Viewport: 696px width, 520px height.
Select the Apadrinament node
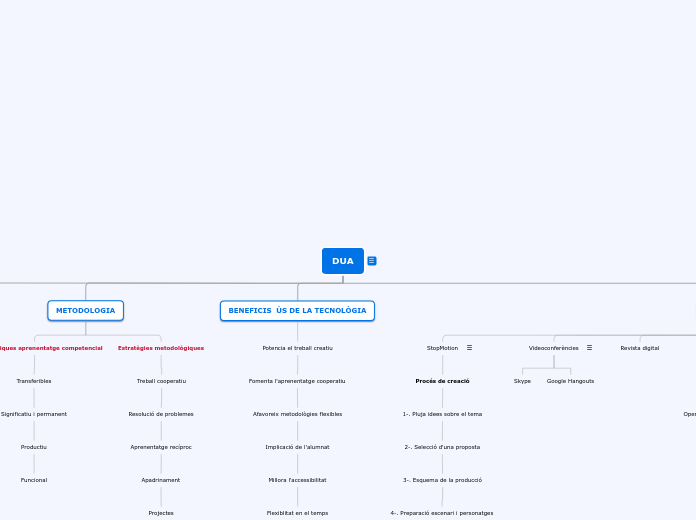[161, 480]
